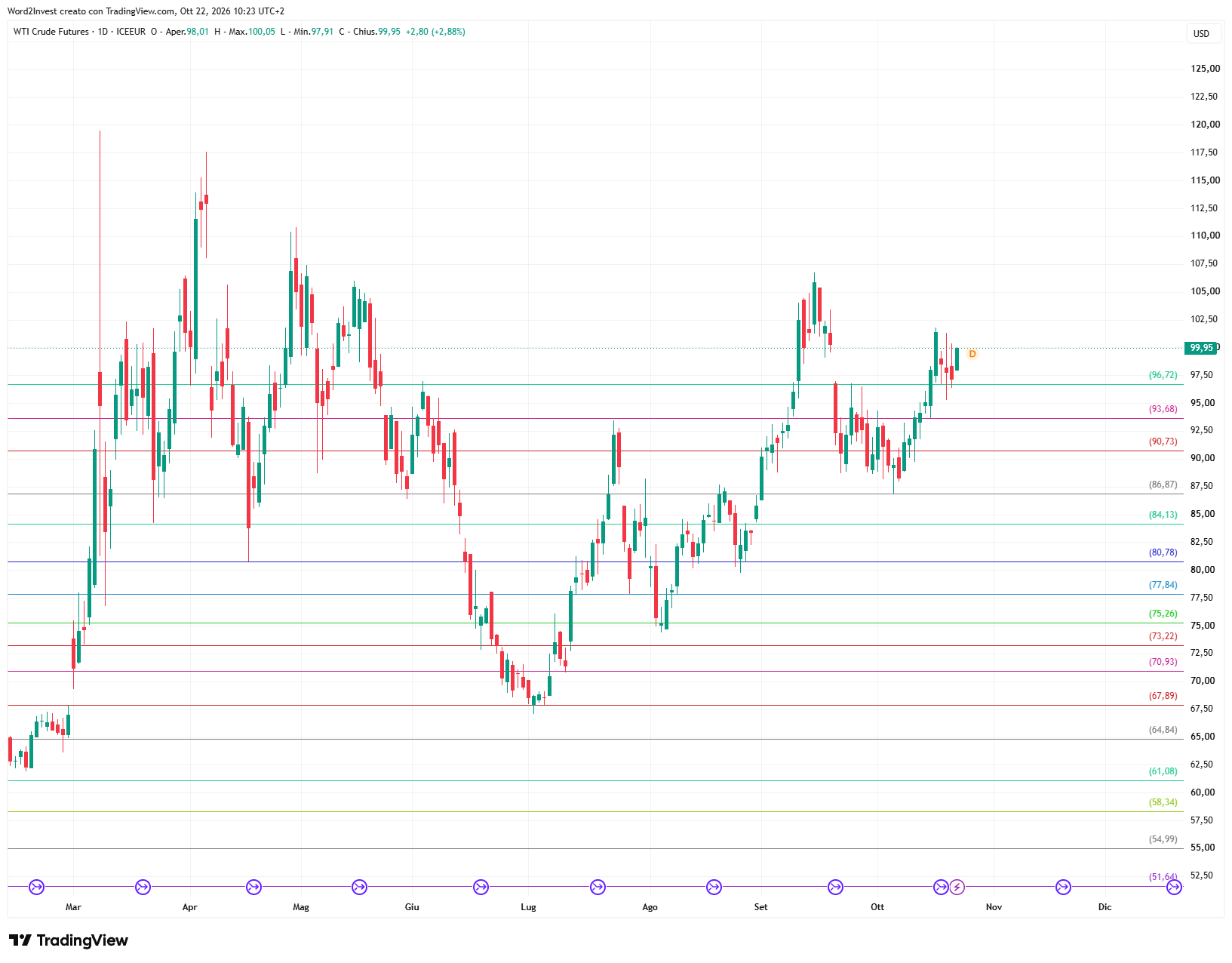
Task: Click the roll icon between Nov and Dic
Action: [x=1063, y=887]
